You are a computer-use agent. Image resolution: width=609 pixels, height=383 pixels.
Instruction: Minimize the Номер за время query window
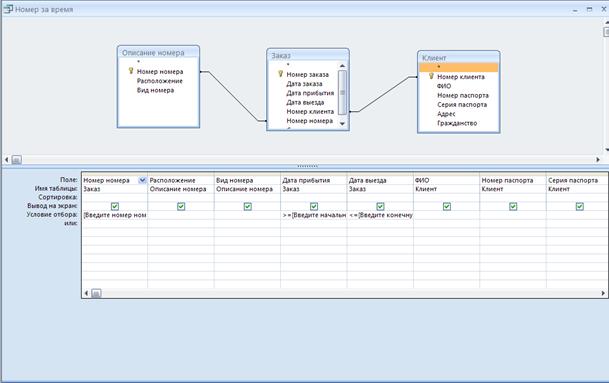click(x=575, y=9)
